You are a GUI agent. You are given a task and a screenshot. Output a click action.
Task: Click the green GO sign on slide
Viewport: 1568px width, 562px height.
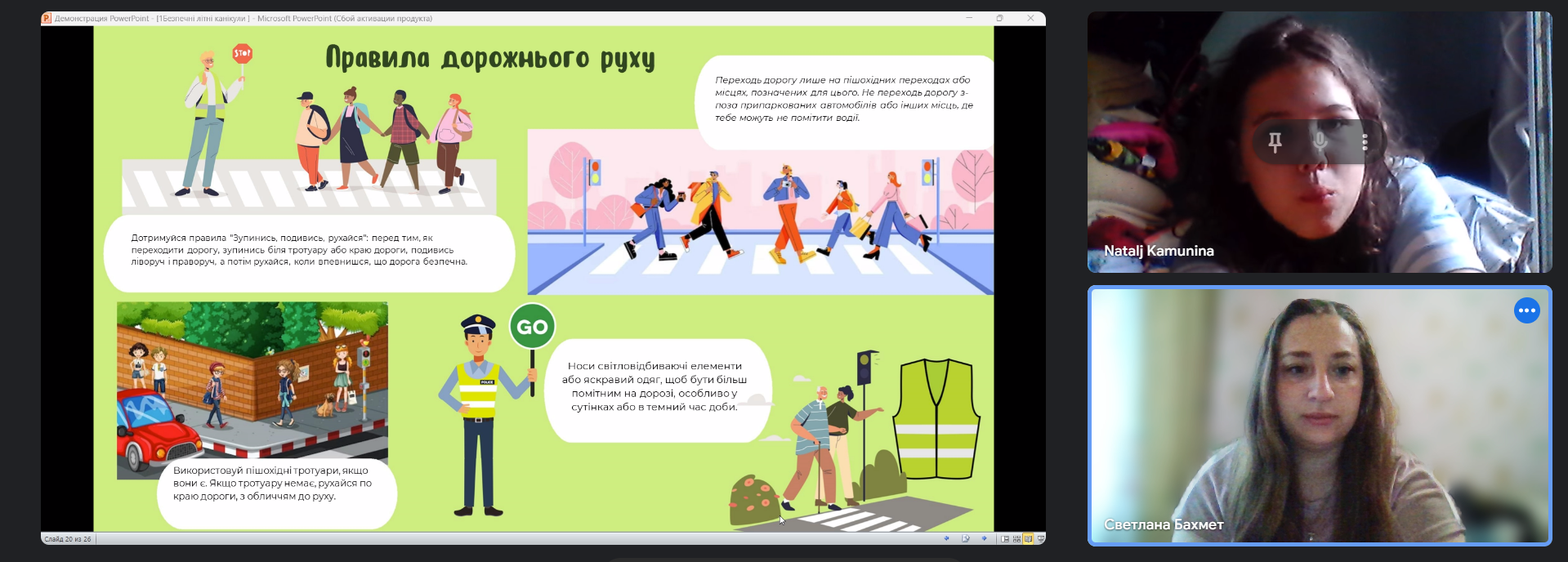click(x=532, y=327)
